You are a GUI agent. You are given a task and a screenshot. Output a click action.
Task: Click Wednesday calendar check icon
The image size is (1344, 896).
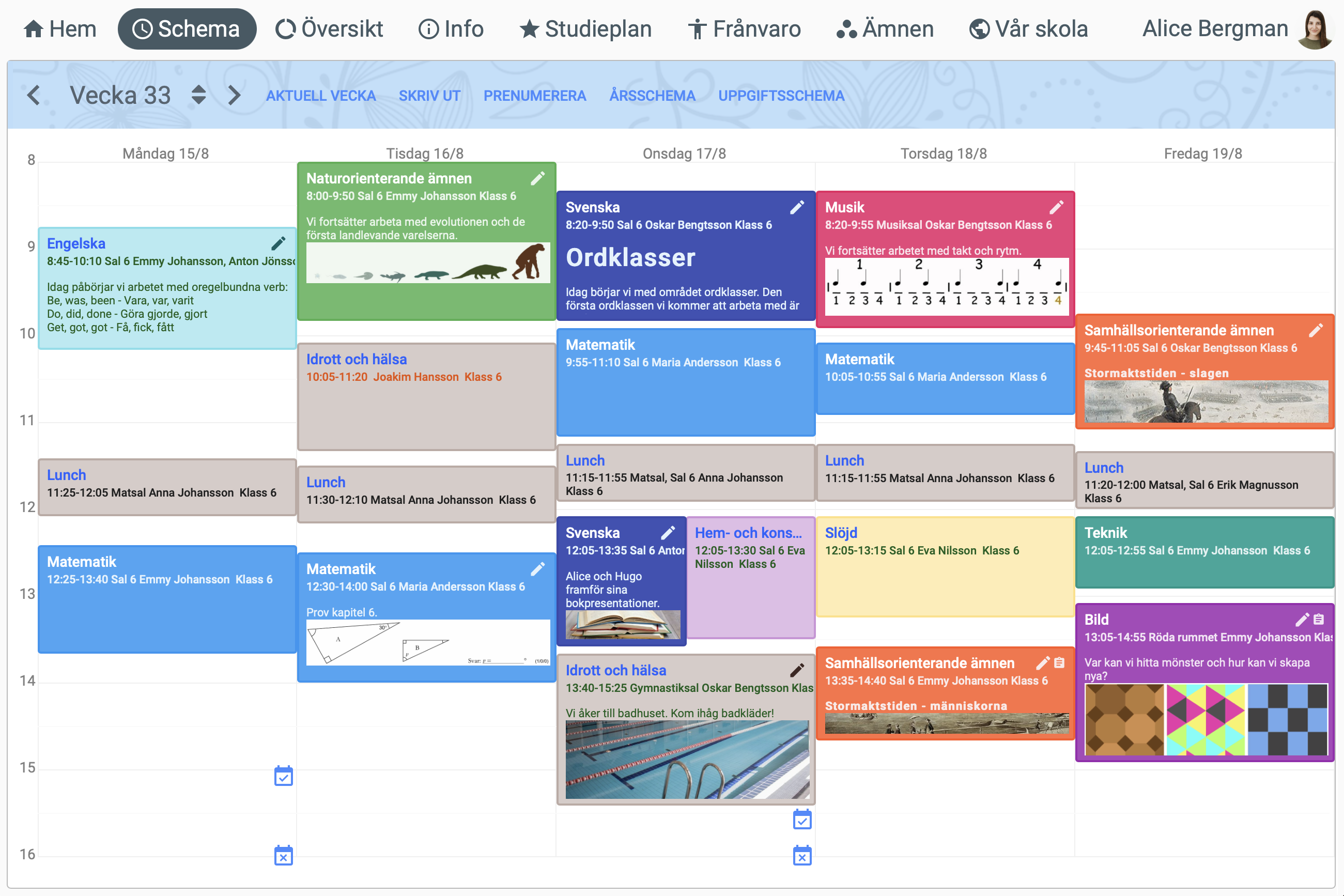click(x=802, y=820)
